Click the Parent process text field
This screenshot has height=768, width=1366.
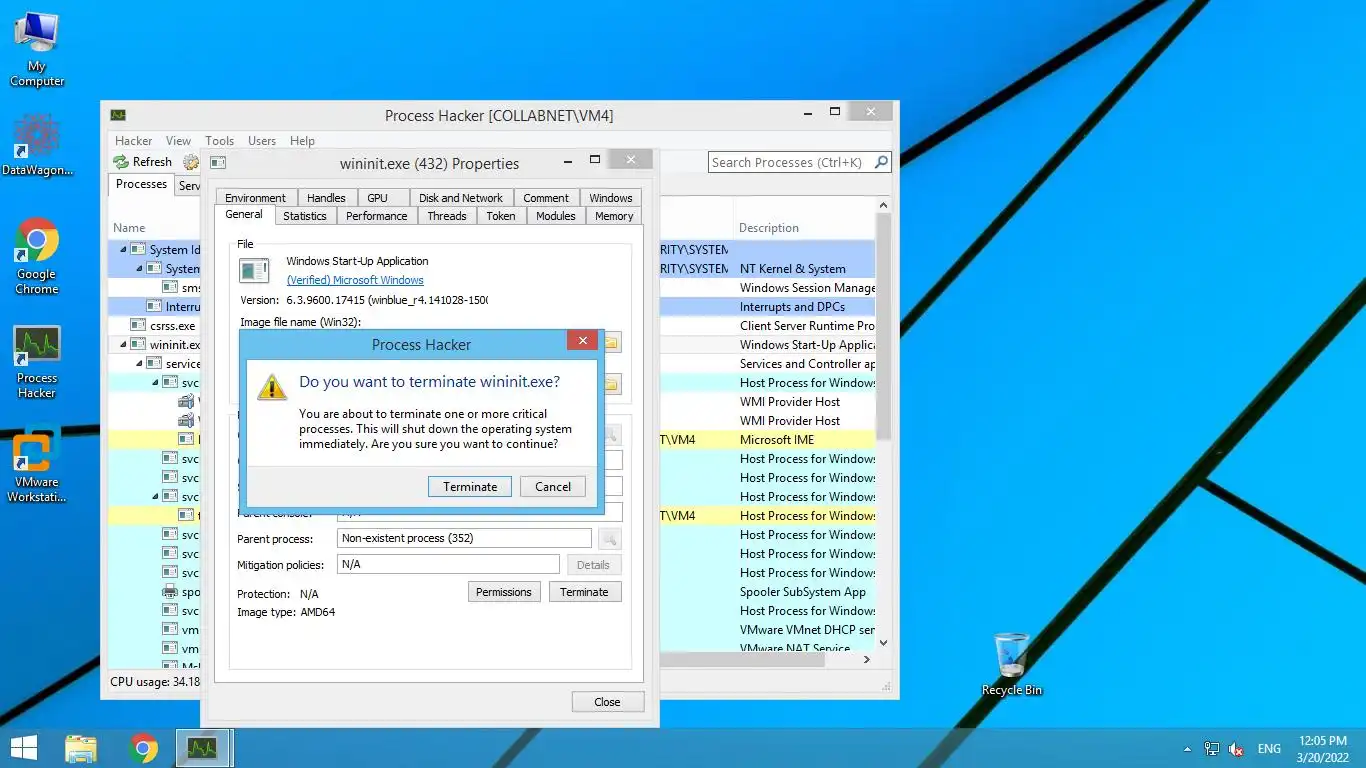464,538
